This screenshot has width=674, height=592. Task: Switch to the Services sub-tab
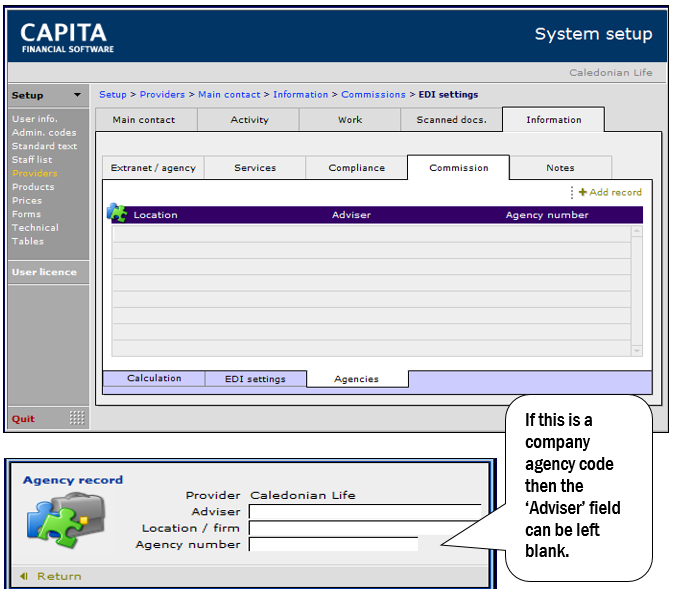(255, 168)
